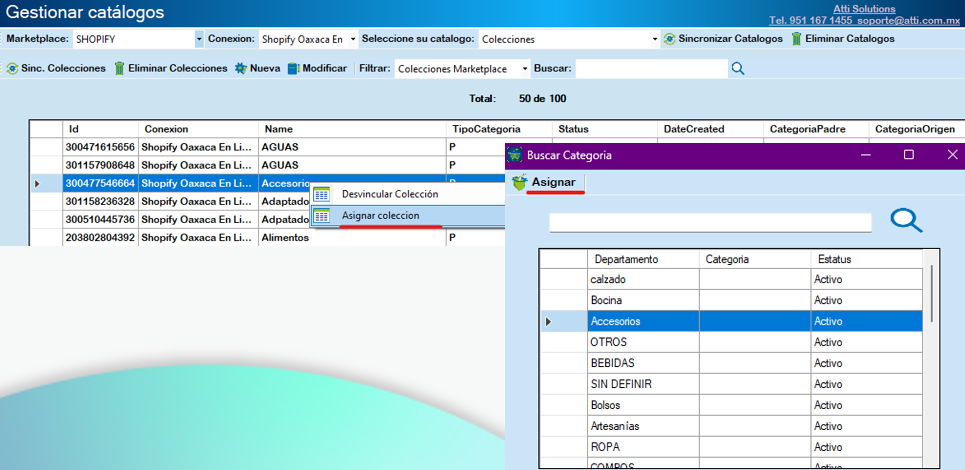Click the category list vertical scrollbar
The height and width of the screenshot is (470, 965).
tap(934, 293)
